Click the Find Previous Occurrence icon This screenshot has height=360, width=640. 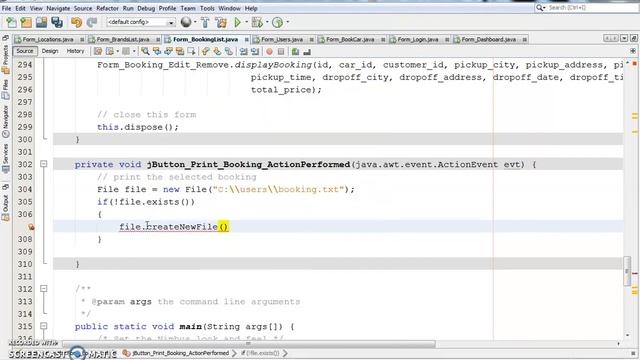157,51
